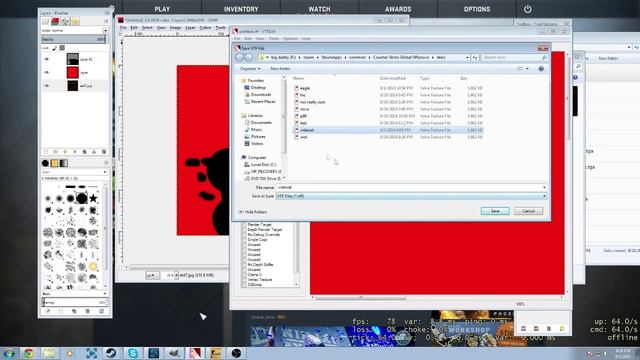Click Back arrow in Save VTF dialog
Viewport: 640px width, 360px height.
240,58
